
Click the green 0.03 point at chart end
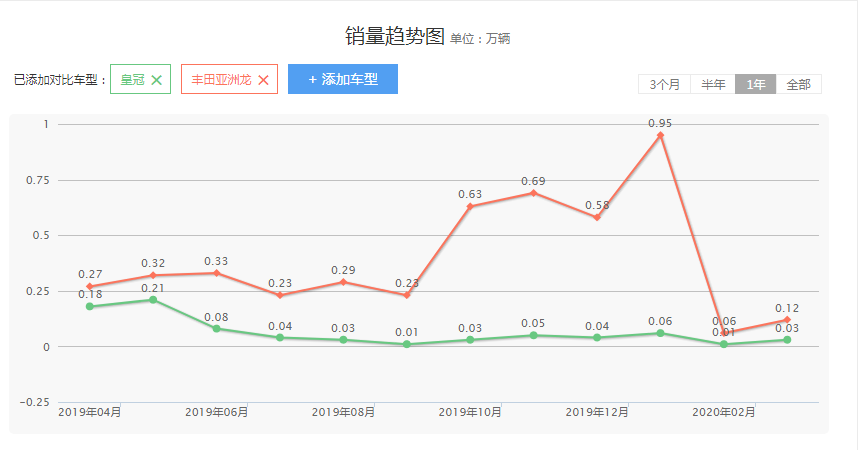(787, 340)
